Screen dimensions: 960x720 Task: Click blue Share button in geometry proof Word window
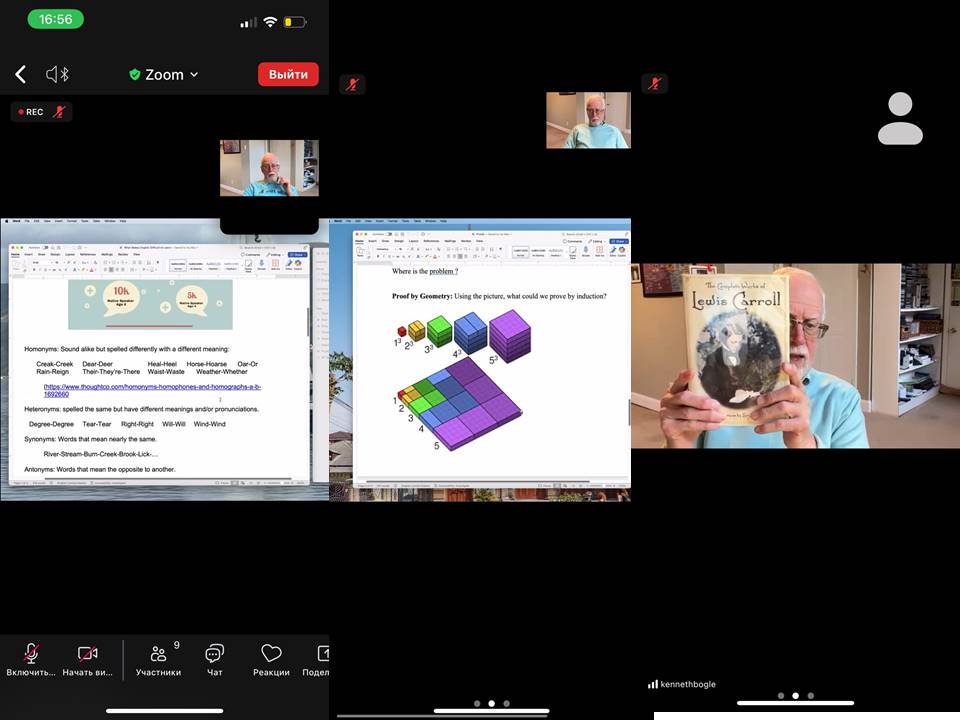click(x=619, y=241)
